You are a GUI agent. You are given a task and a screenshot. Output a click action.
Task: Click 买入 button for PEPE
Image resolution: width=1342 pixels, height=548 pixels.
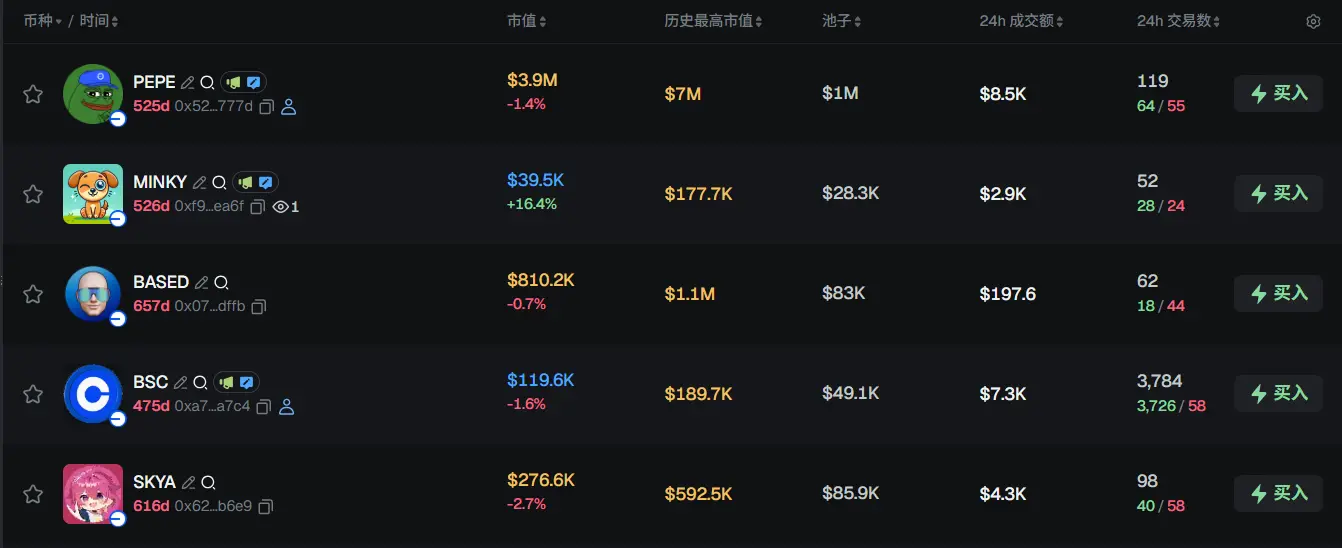[x=1279, y=94]
